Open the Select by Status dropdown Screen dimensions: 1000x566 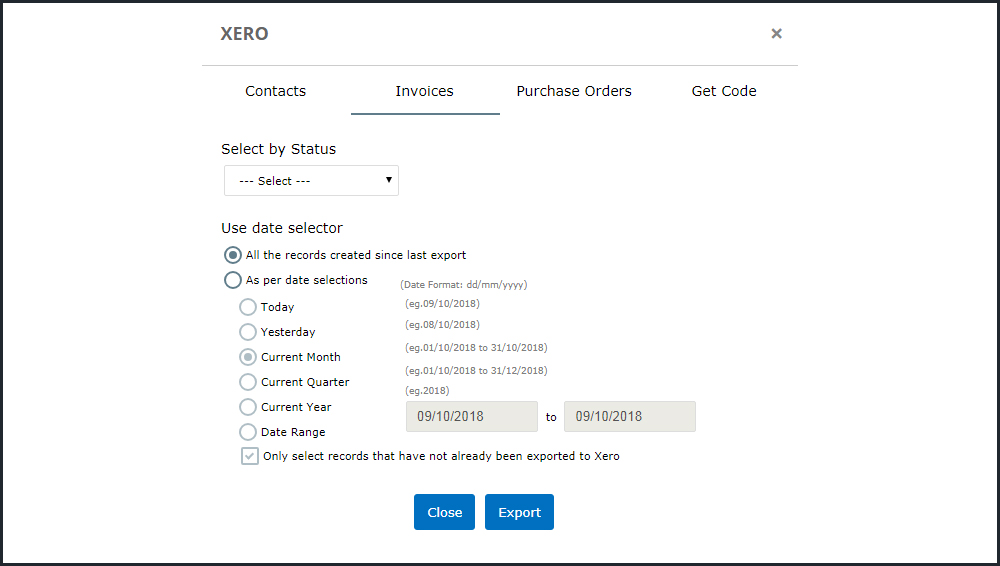pos(311,181)
